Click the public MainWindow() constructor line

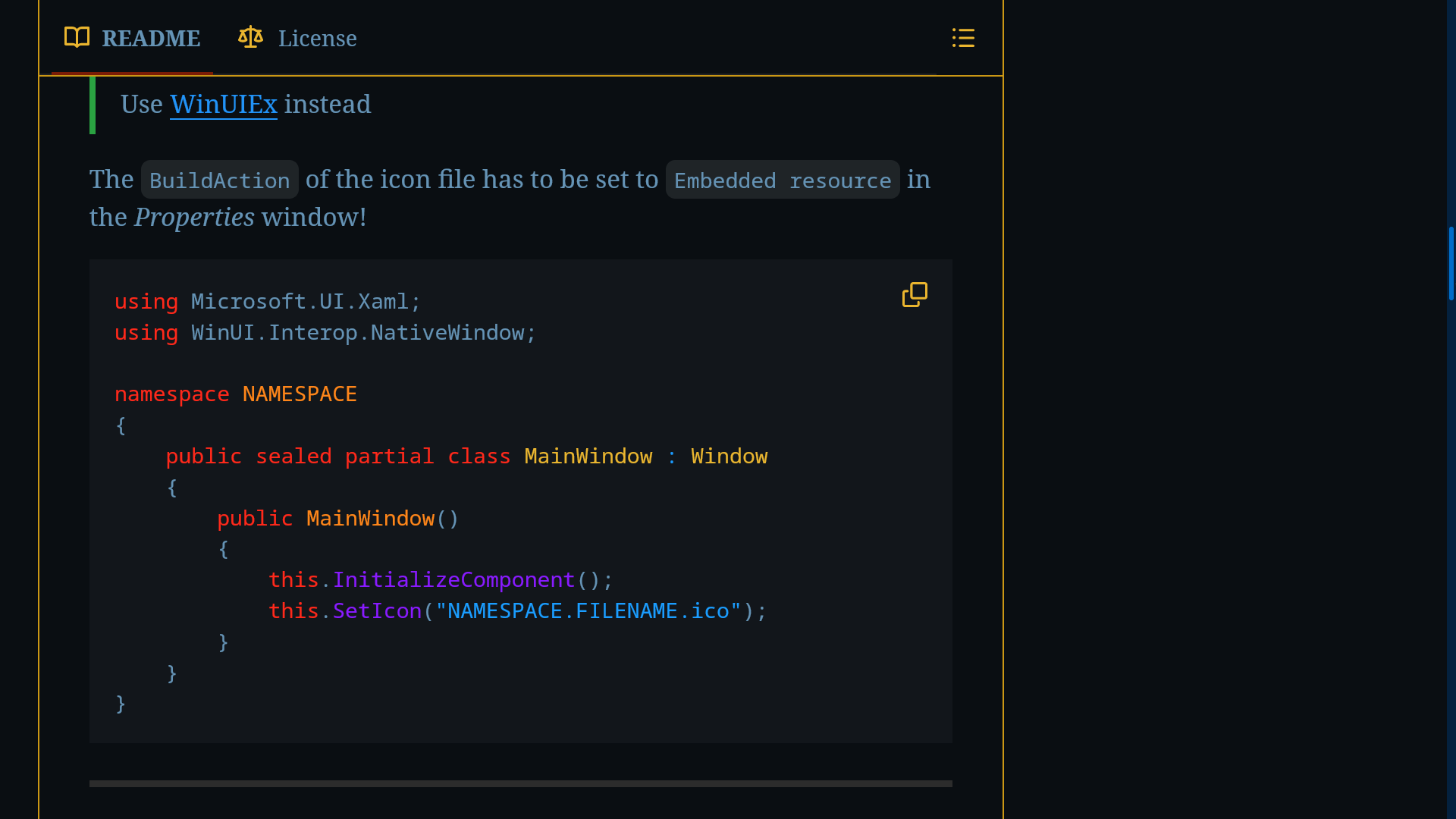[x=337, y=519]
